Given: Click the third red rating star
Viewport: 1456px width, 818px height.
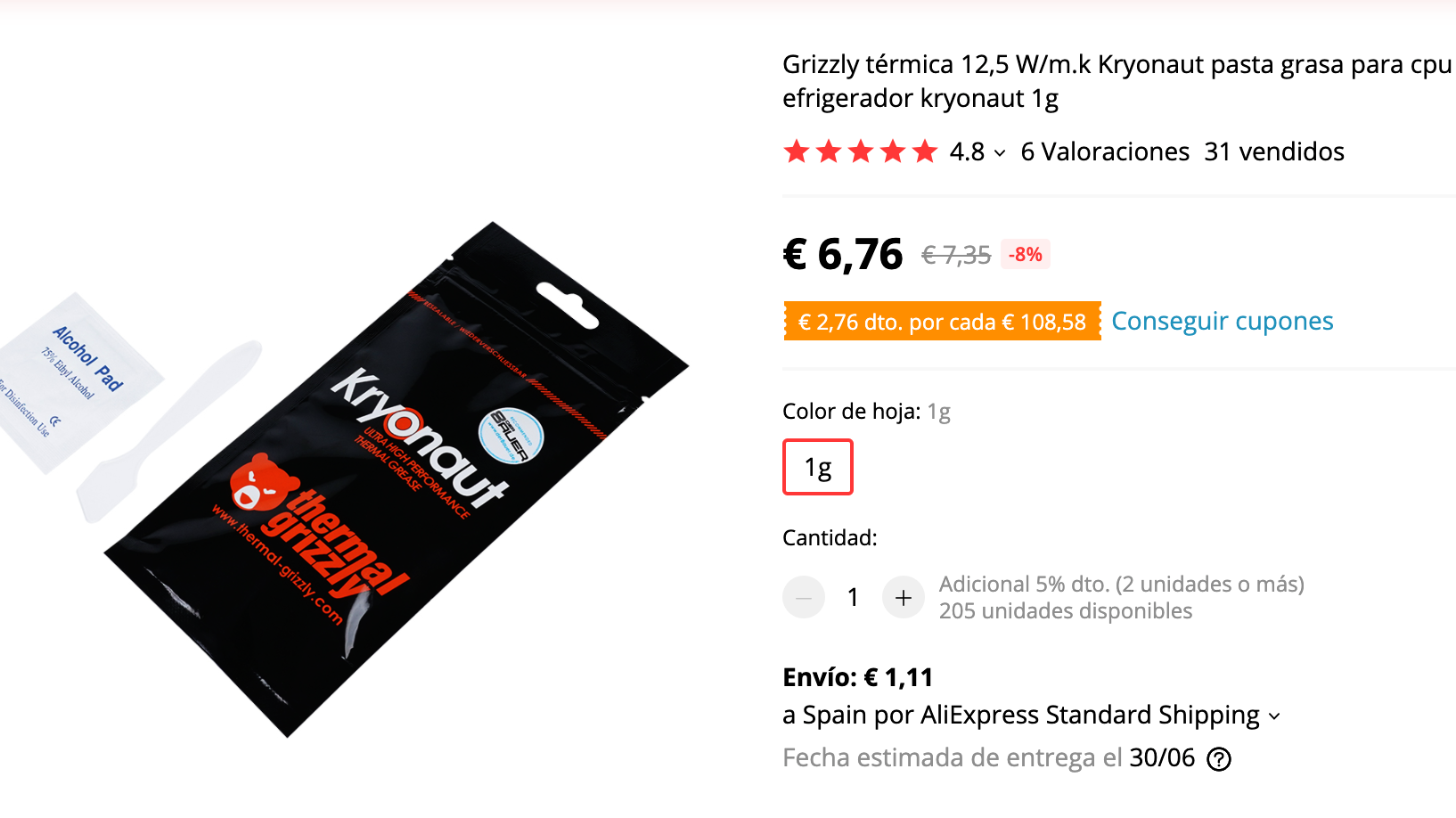Looking at the screenshot, I should (x=861, y=151).
